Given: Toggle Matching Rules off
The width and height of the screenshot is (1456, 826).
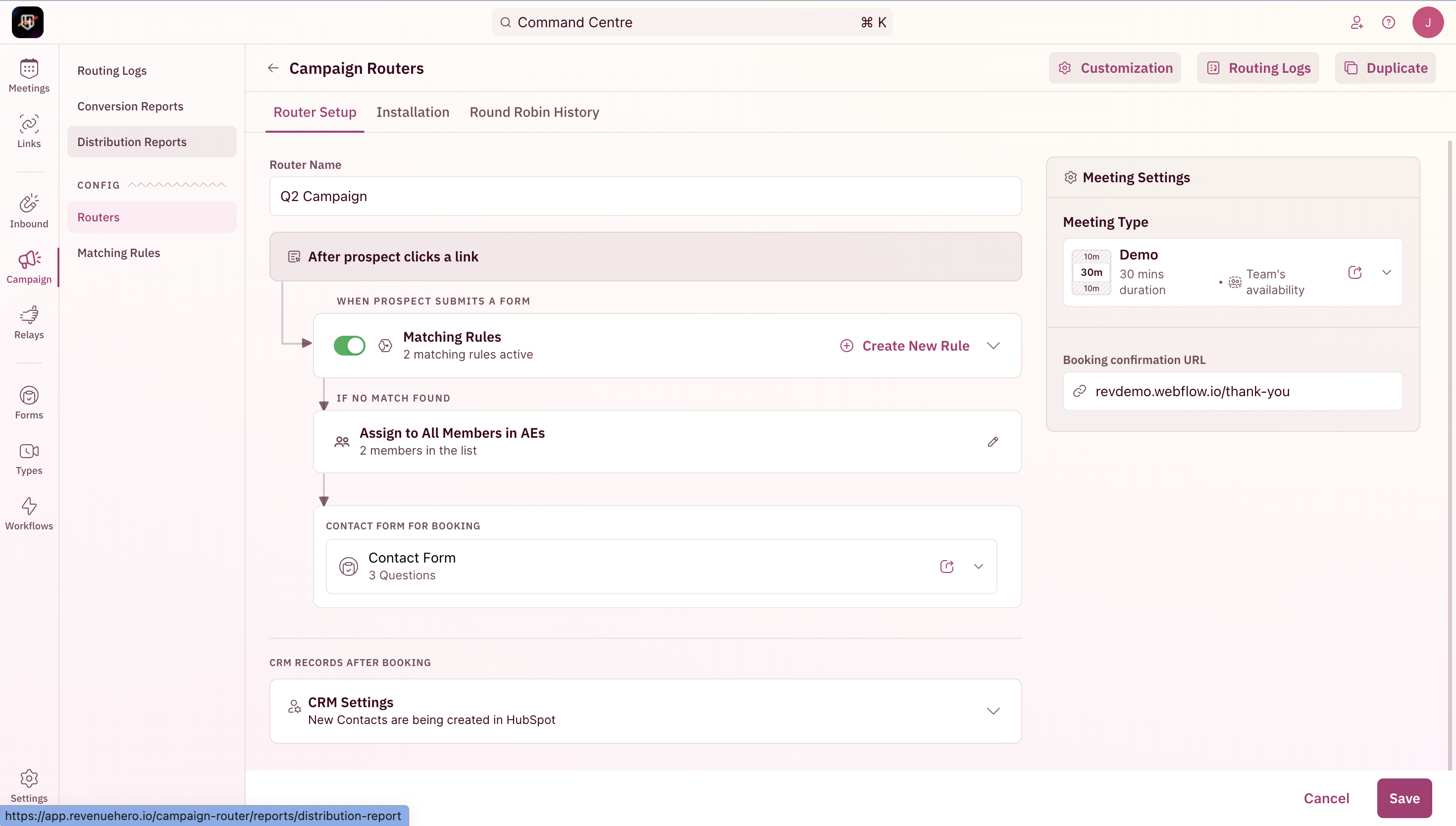Looking at the screenshot, I should (350, 346).
